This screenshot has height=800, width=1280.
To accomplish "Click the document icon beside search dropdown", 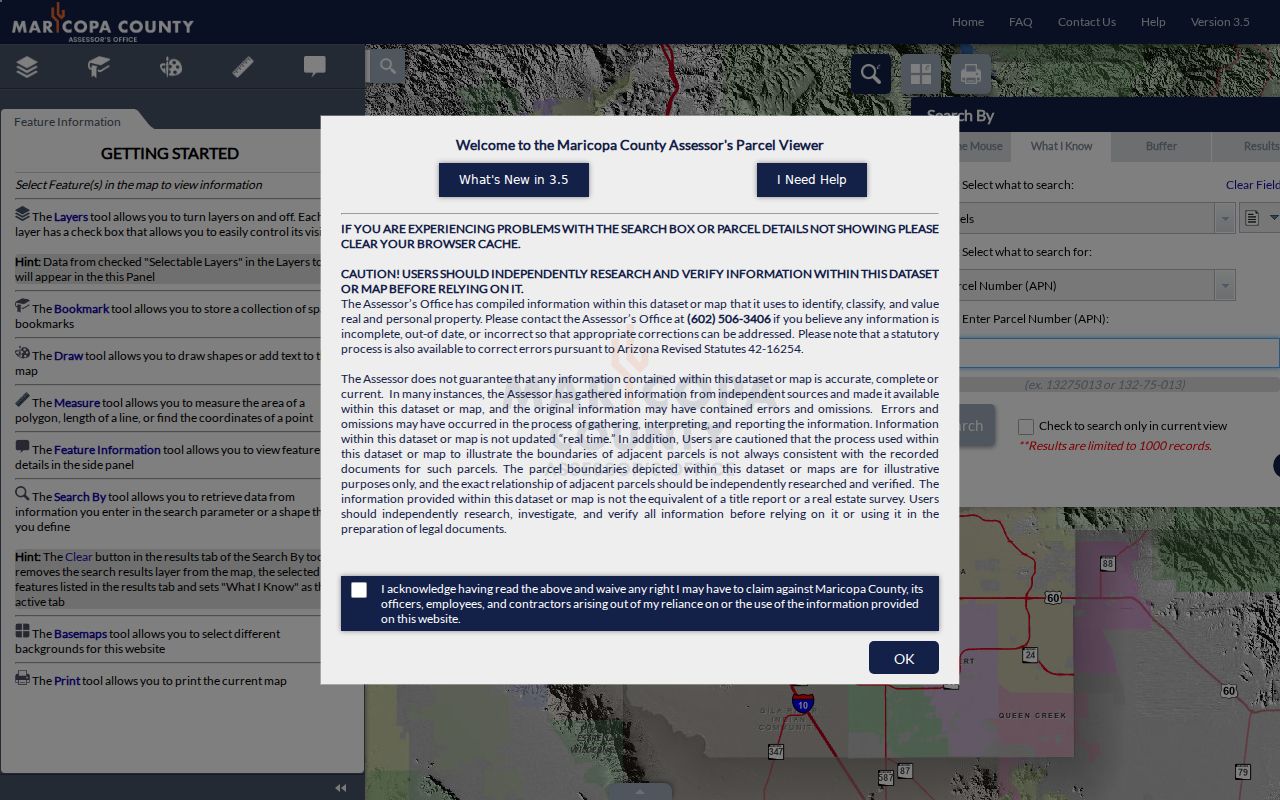I will click(1251, 218).
